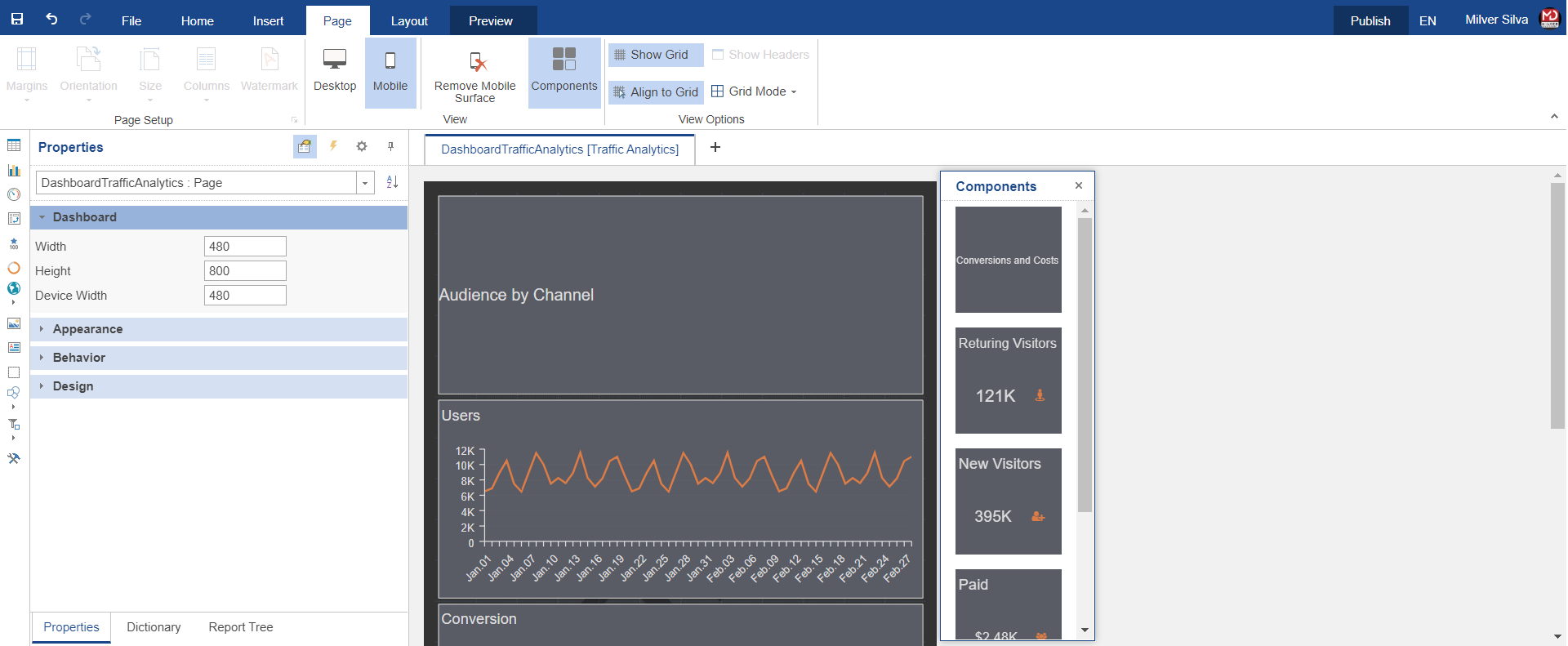Select Conversions and Costs component thumbnail
Screen dimensions: 1568x646
click(x=1009, y=260)
